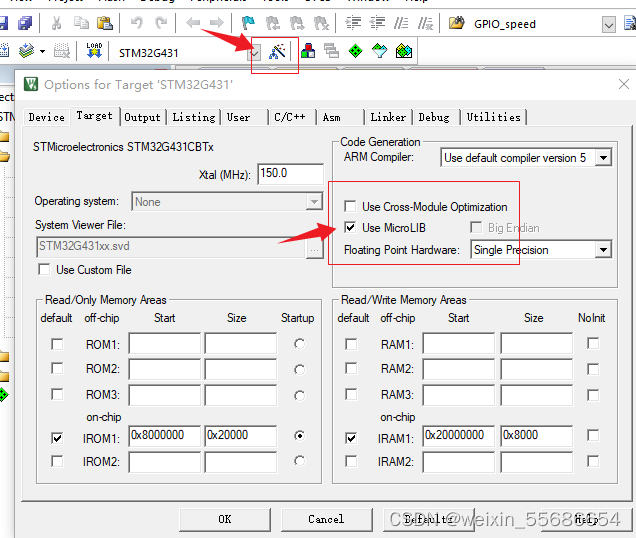The height and width of the screenshot is (538, 636).
Task: Go to the Debug tab
Action: click(x=434, y=117)
